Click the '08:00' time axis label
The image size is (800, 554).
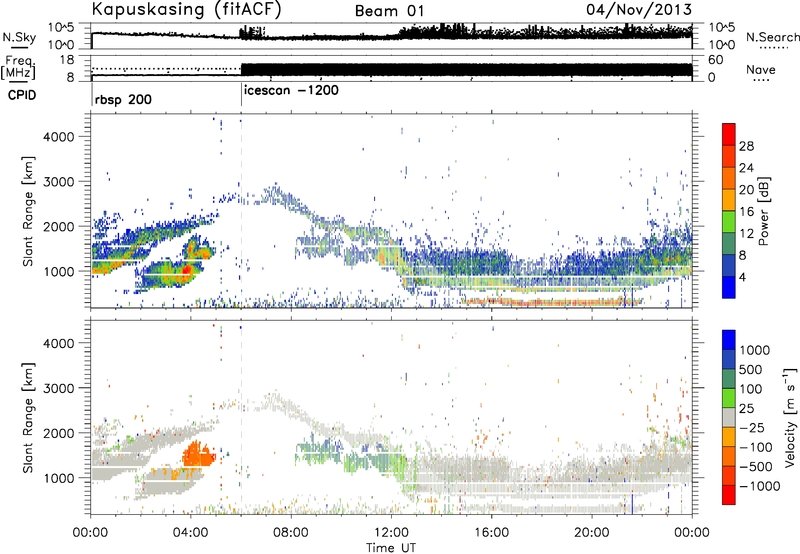291,532
